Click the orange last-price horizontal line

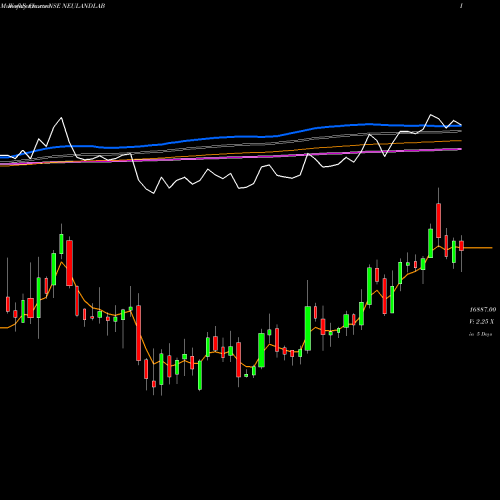[478, 248]
